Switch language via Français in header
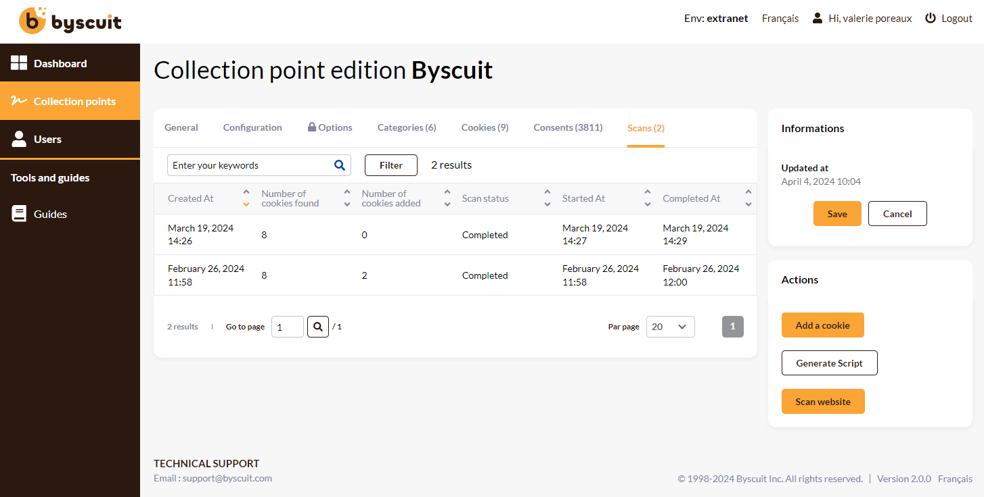The image size is (987, 497). [x=780, y=18]
